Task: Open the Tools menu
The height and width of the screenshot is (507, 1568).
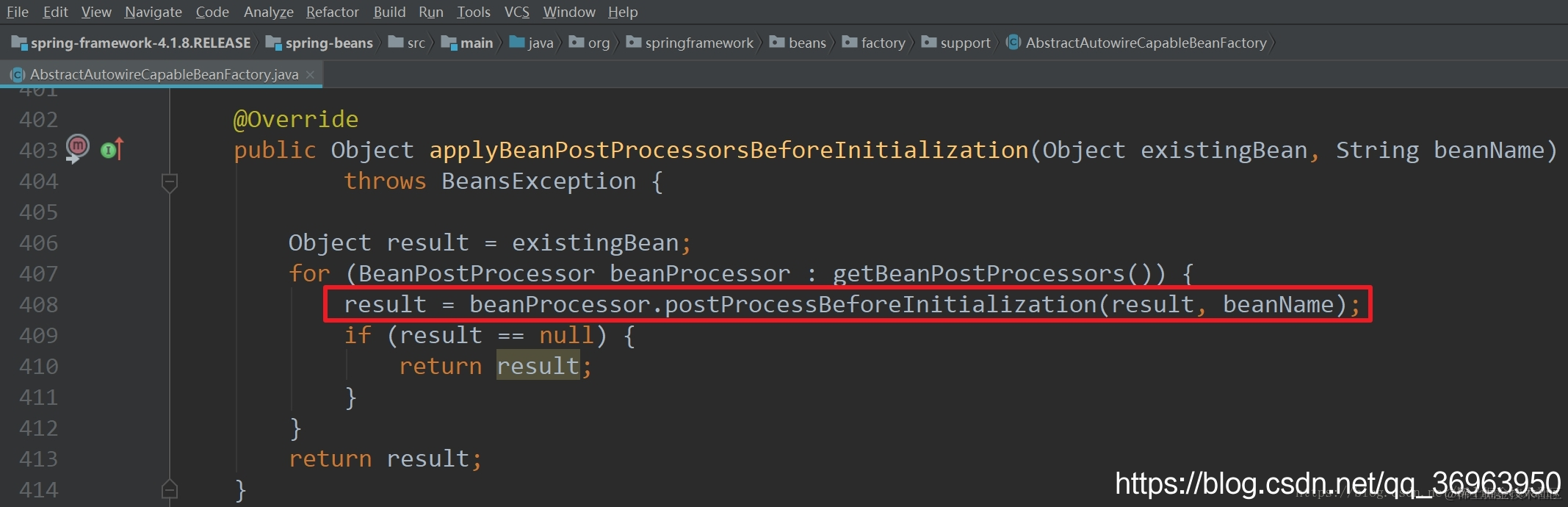Action: (x=474, y=12)
